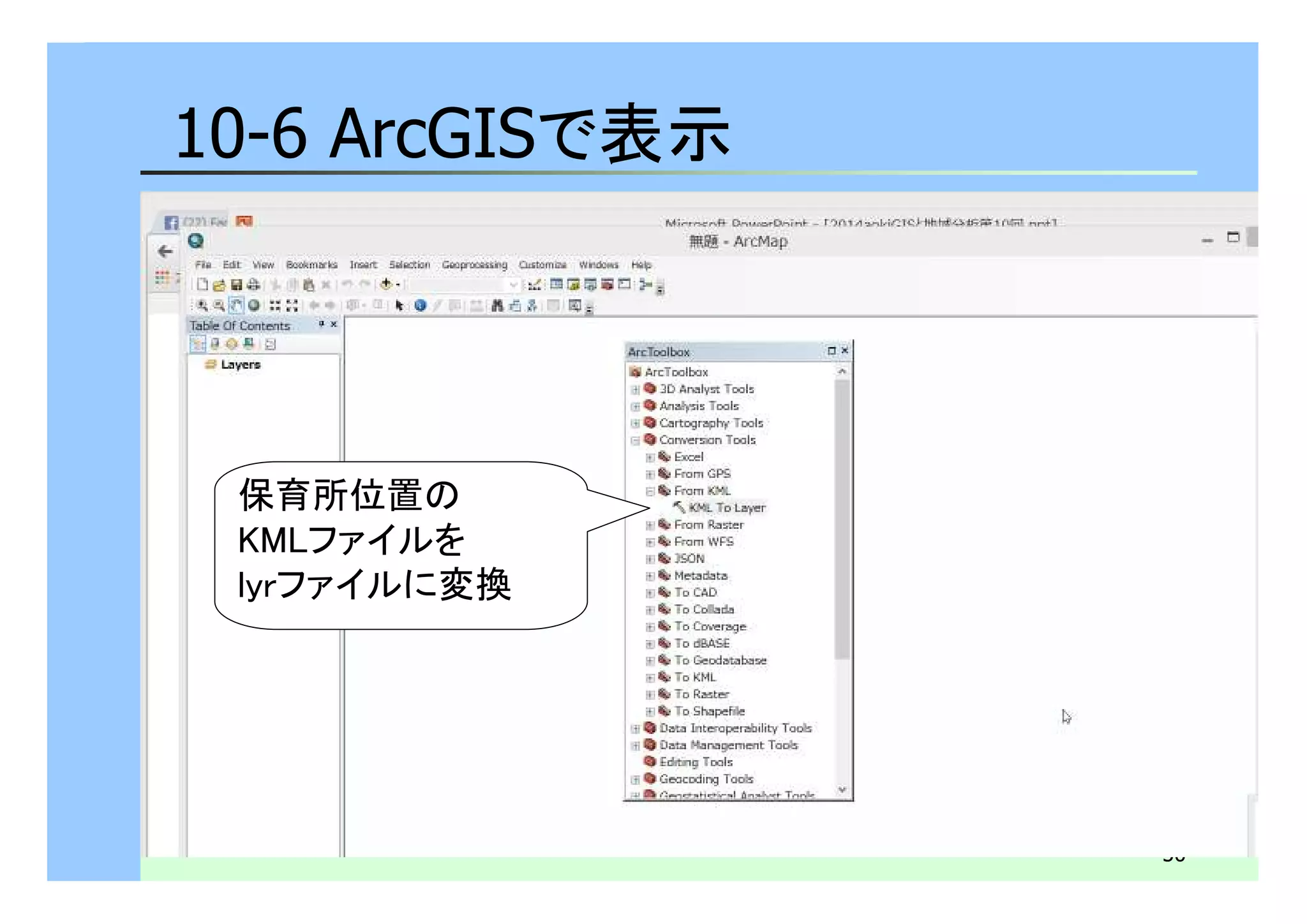
Task: Collapse the From KML toolset
Action: coord(650,491)
